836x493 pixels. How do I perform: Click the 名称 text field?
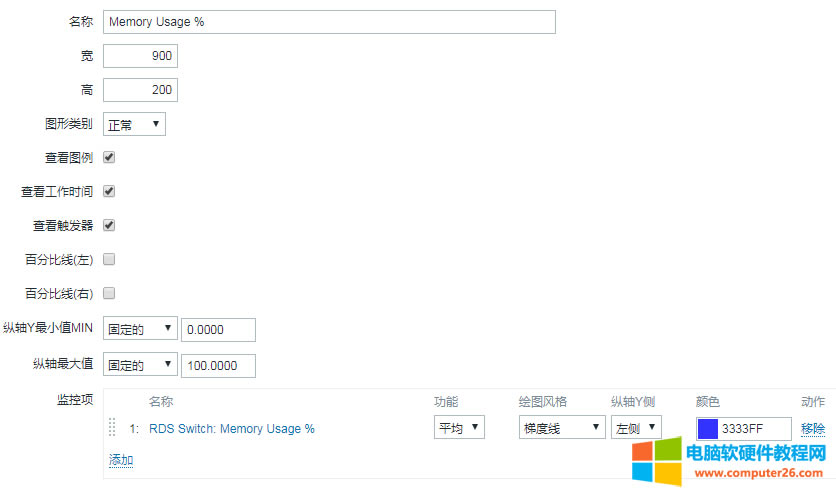pos(329,22)
